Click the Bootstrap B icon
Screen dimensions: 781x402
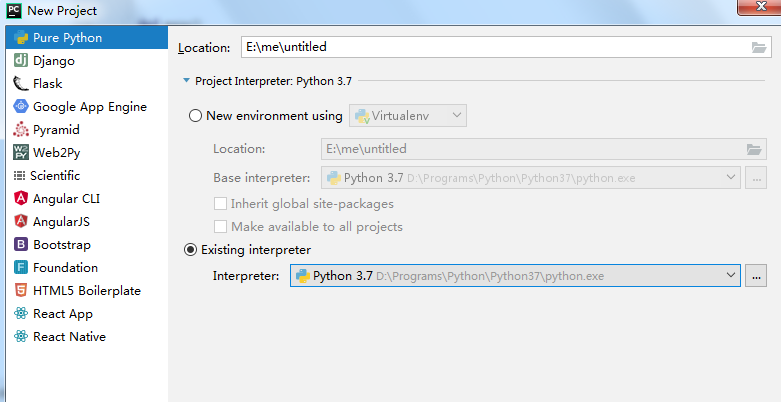pyautogui.click(x=21, y=245)
